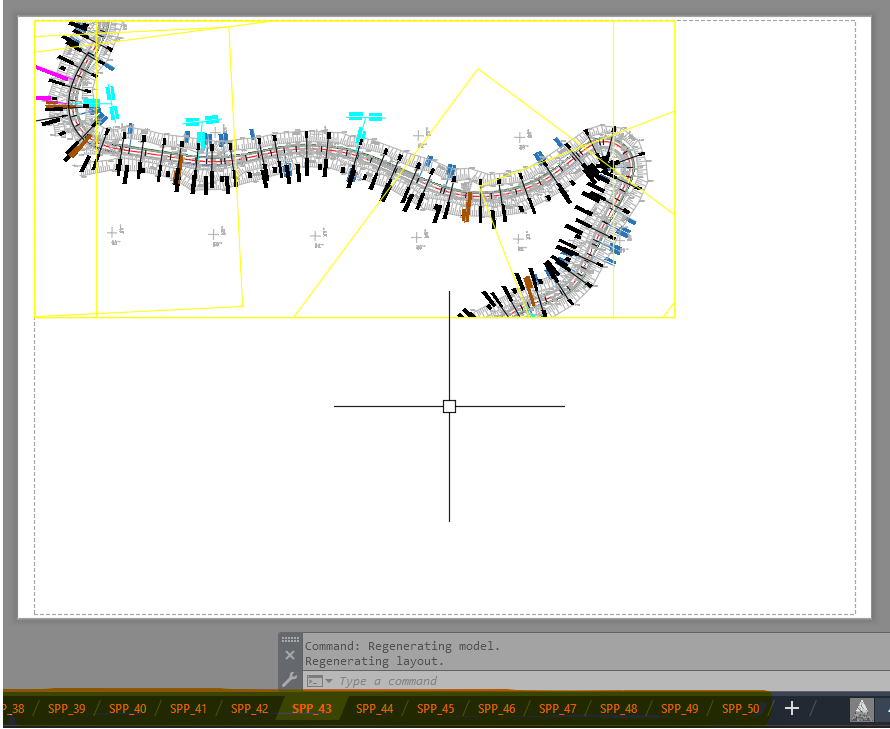Screen dimensions: 890x729
Task: Open command line customize wrench icon
Action: pyautogui.click(x=290, y=680)
